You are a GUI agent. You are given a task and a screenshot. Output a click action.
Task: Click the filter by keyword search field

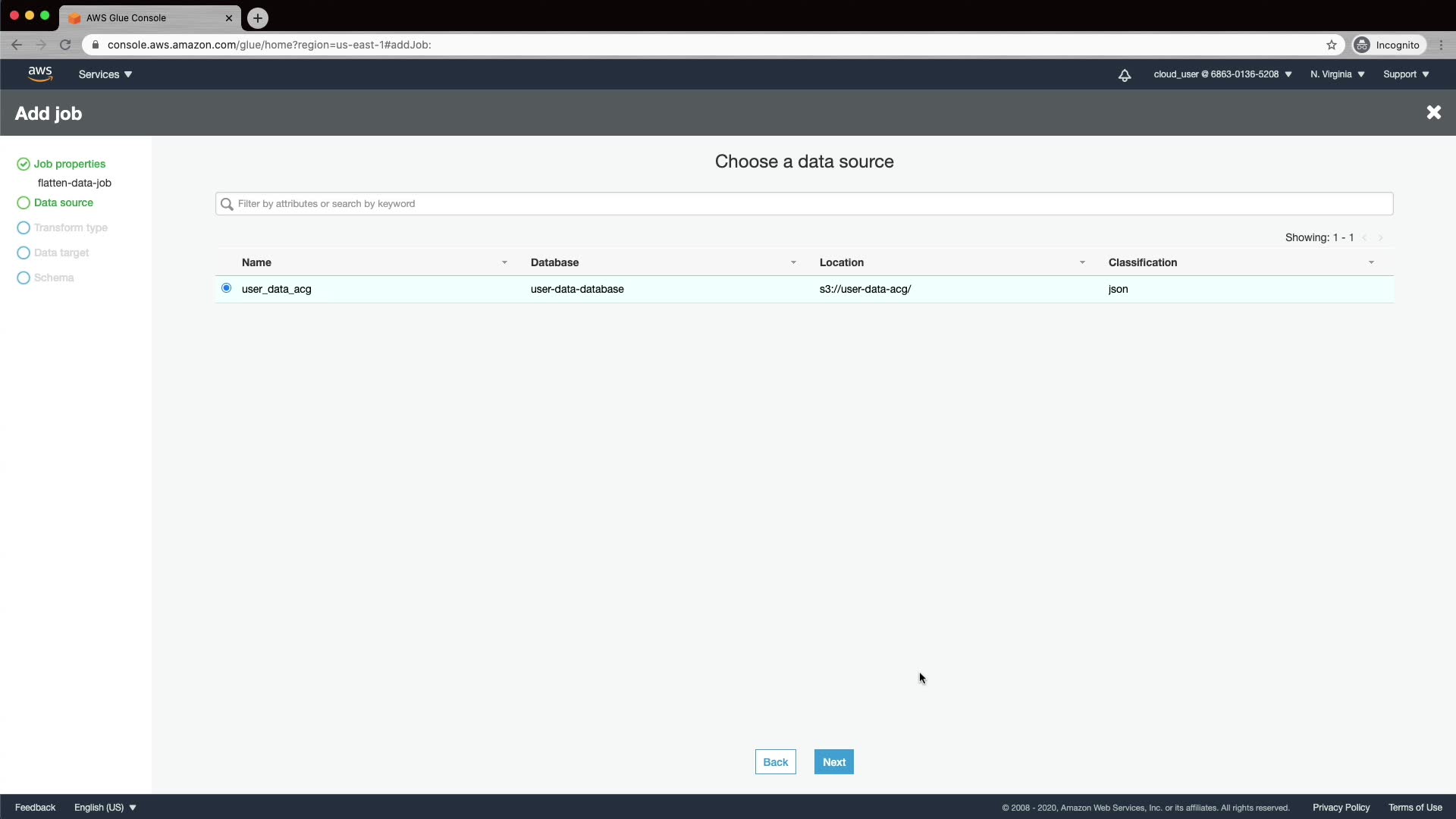point(804,203)
